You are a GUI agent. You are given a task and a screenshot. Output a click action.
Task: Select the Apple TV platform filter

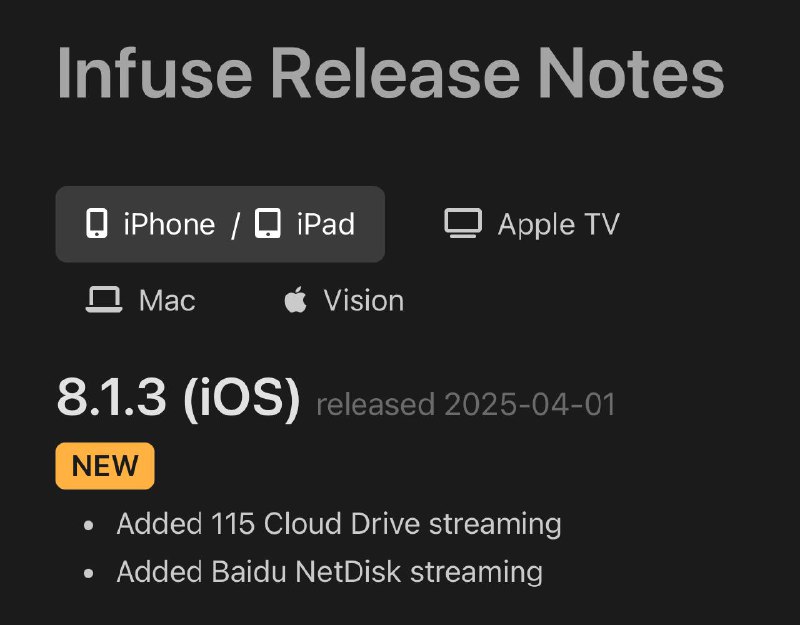532,224
